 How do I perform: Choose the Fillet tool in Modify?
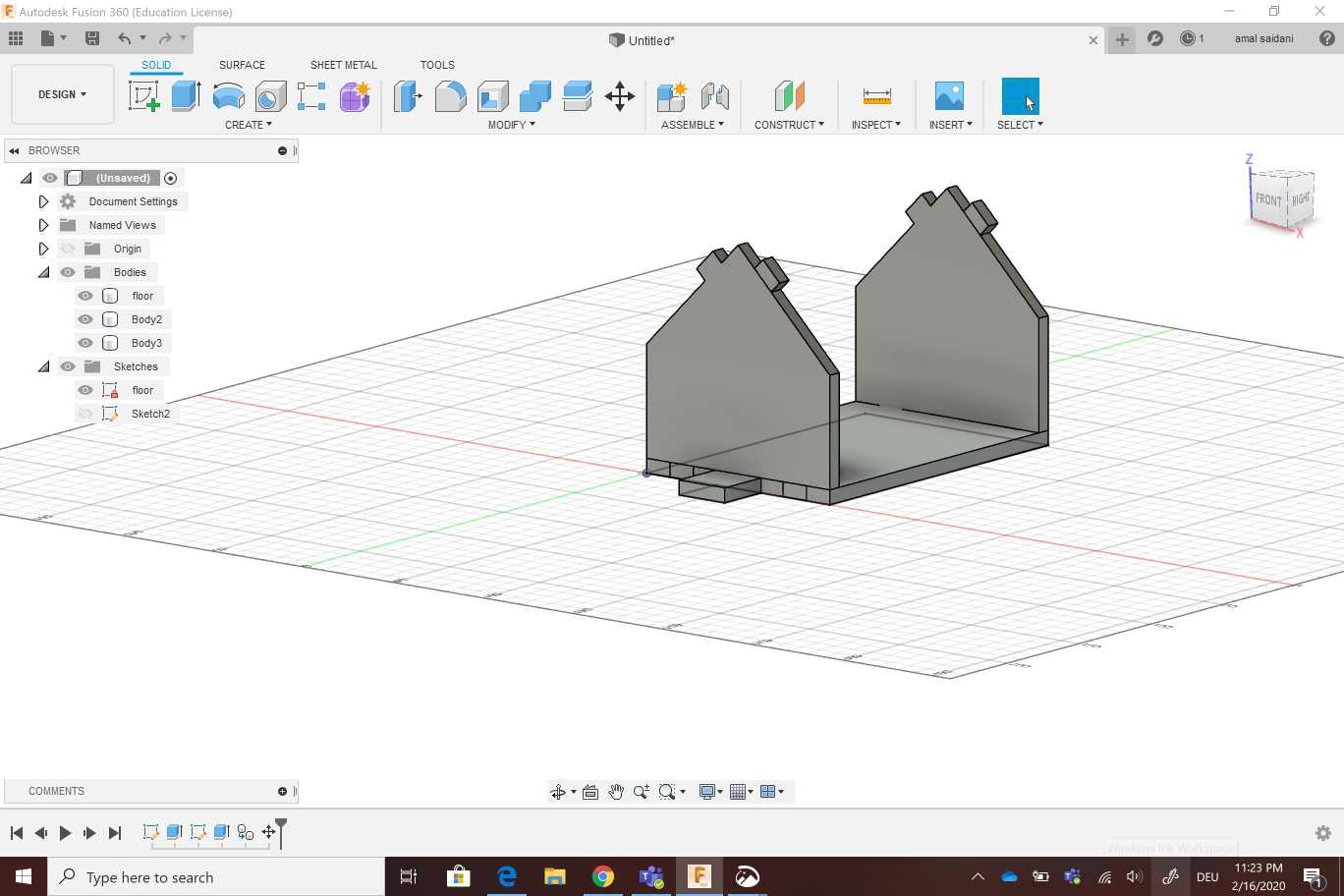(450, 96)
